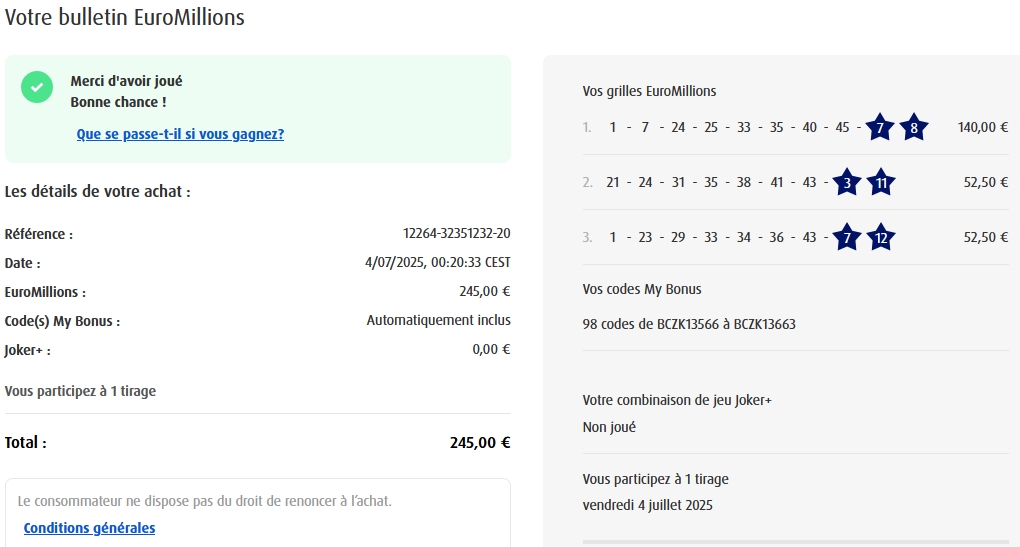The image size is (1020, 547).
Task: Click the 52,50 € price of grid 2
Action: 985,183
